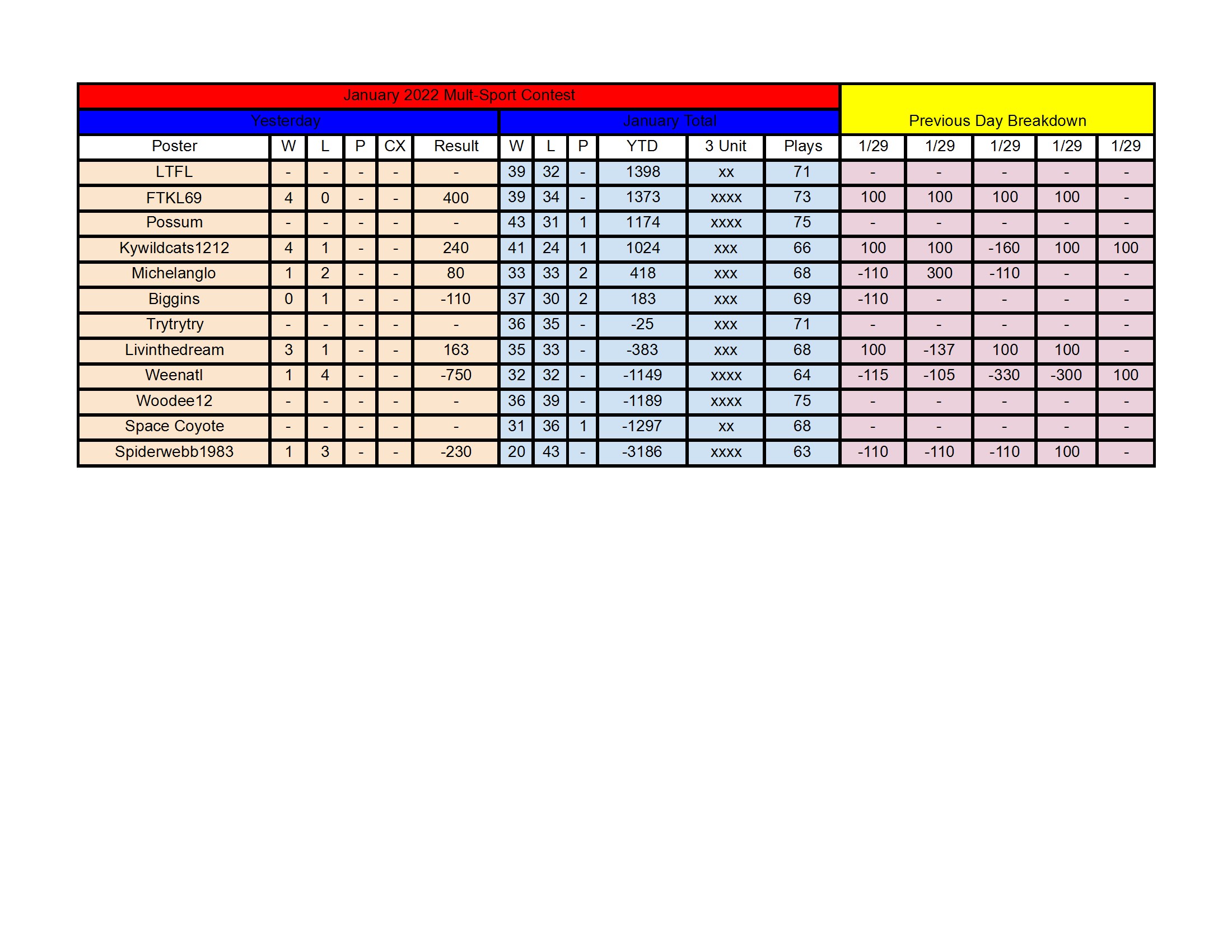The width and height of the screenshot is (1232, 952).
Task: Click the CX column header
Action: click(x=391, y=147)
